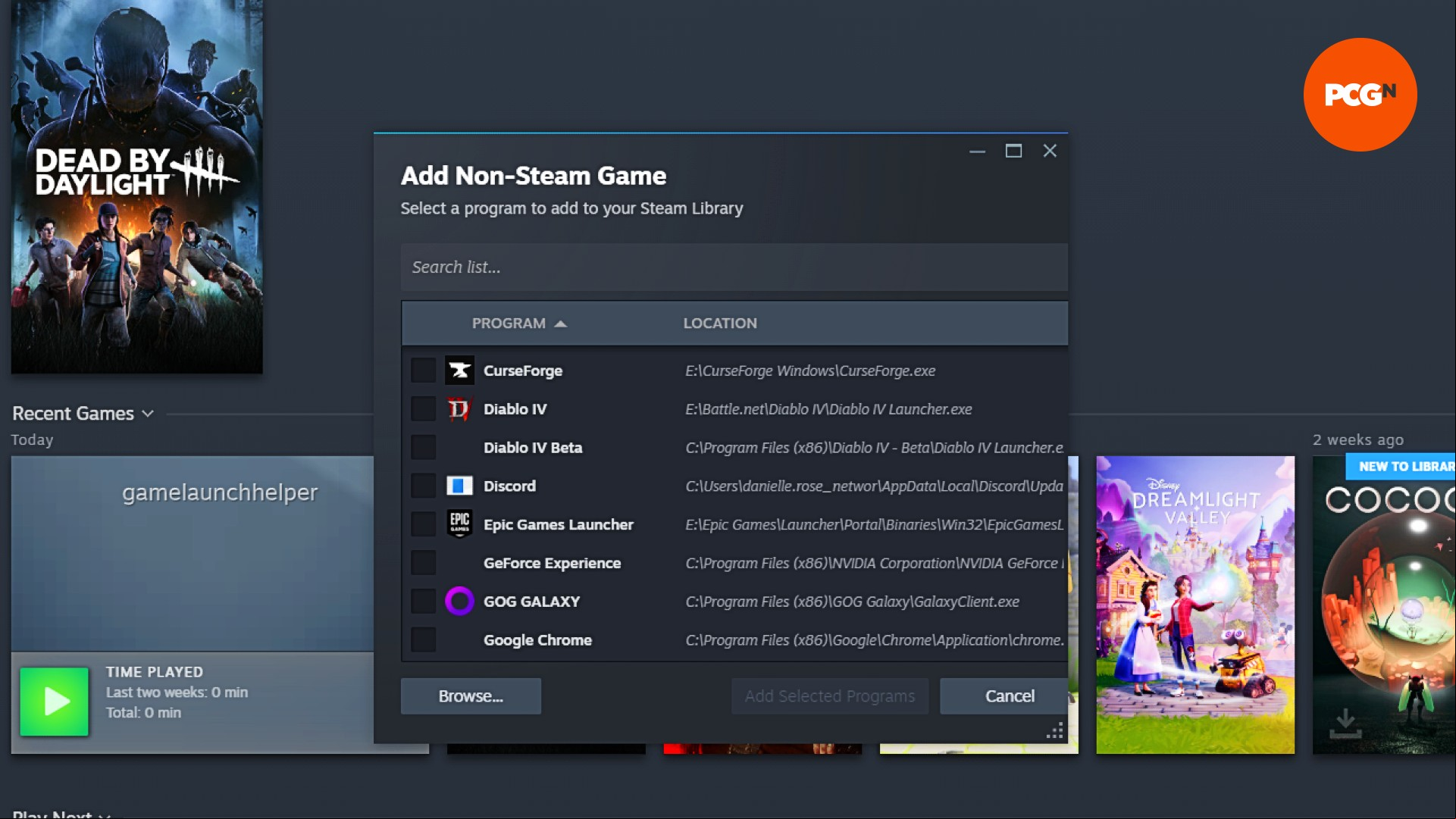This screenshot has width=1456, height=819.
Task: Click the download arrow icon on Cocoon cover
Action: [x=1345, y=724]
